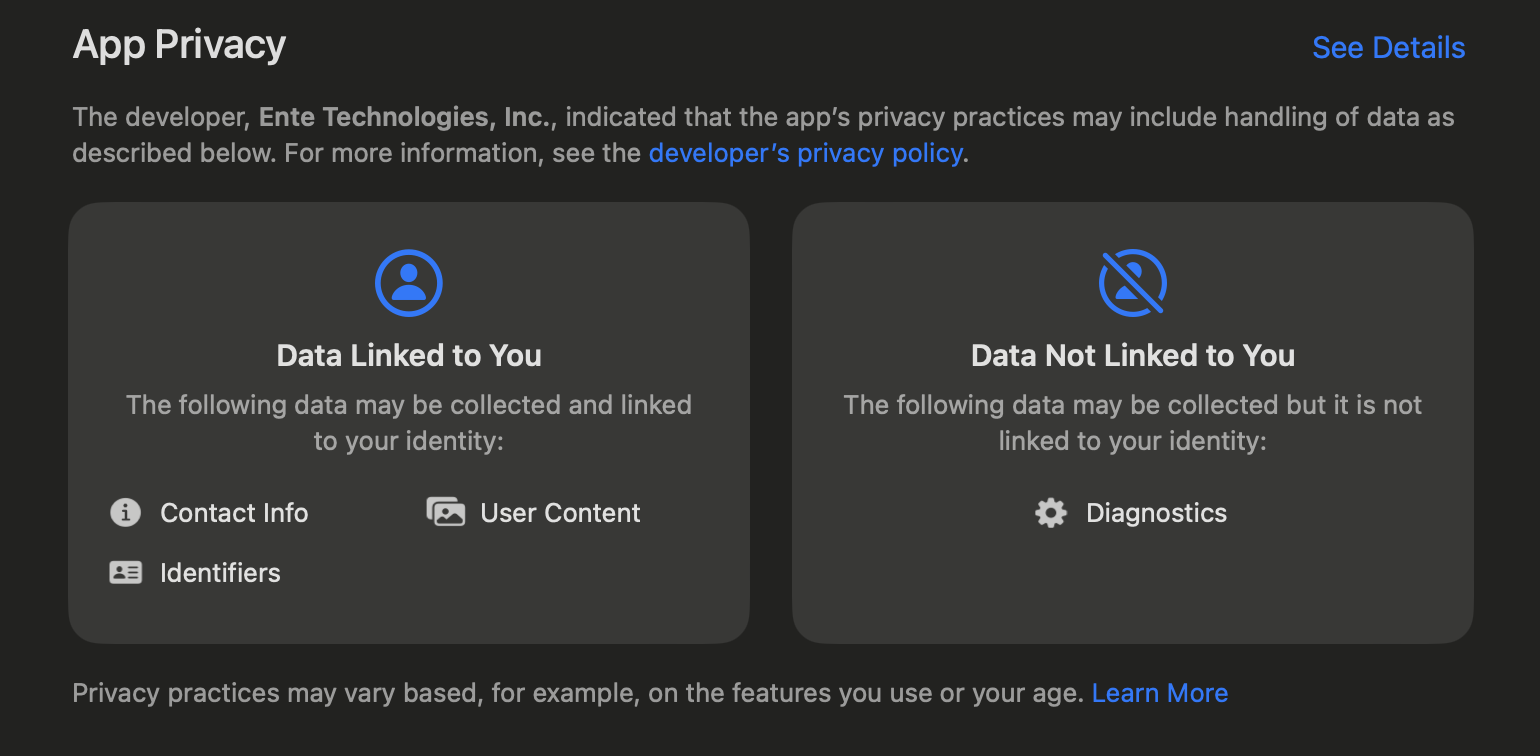Click the Data Linked to You person icon
Image resolution: width=1540 pixels, height=756 pixels.
[x=409, y=283]
